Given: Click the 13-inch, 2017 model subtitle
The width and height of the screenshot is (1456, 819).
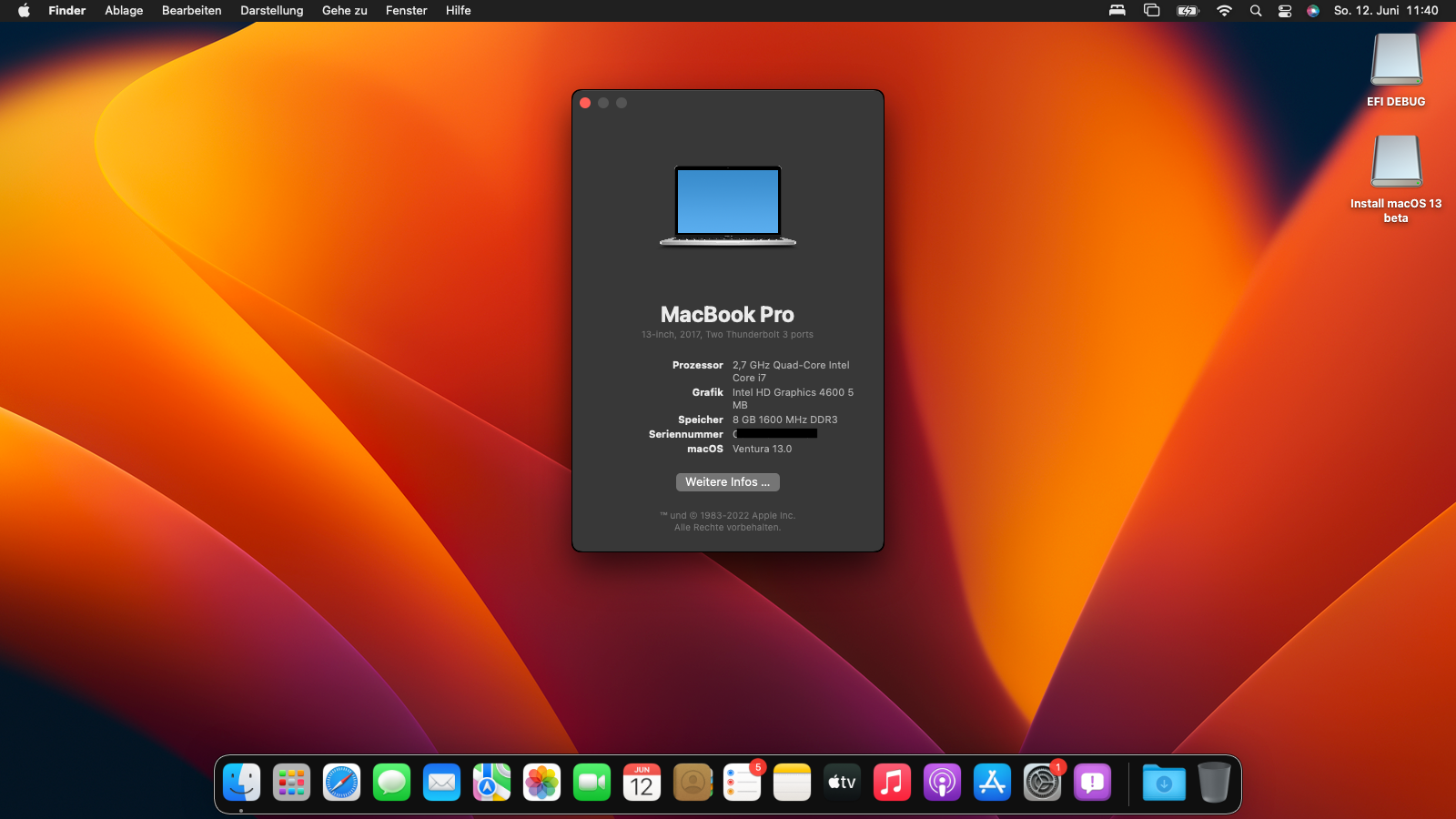Looking at the screenshot, I should [727, 335].
